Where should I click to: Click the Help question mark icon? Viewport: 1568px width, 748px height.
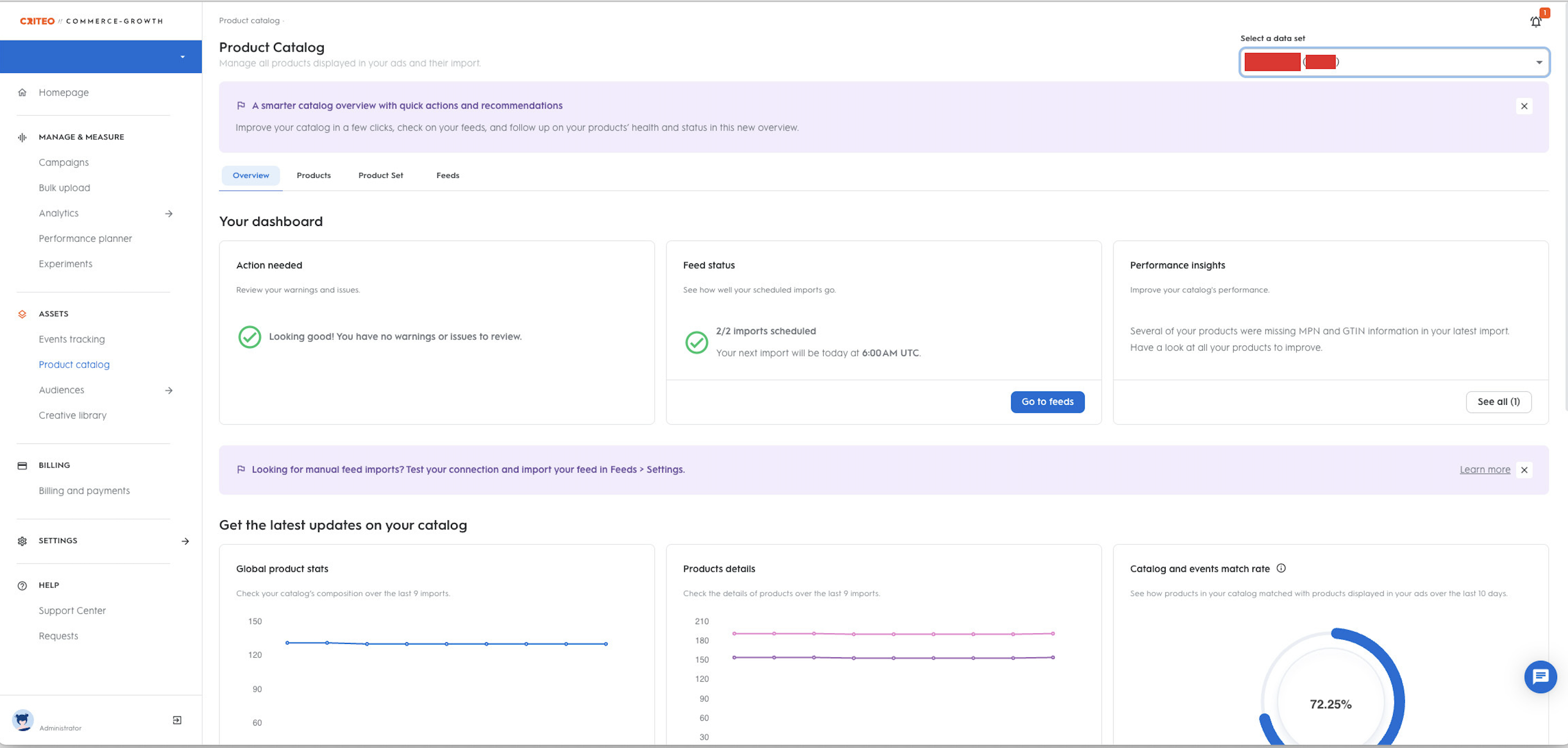tap(22, 586)
